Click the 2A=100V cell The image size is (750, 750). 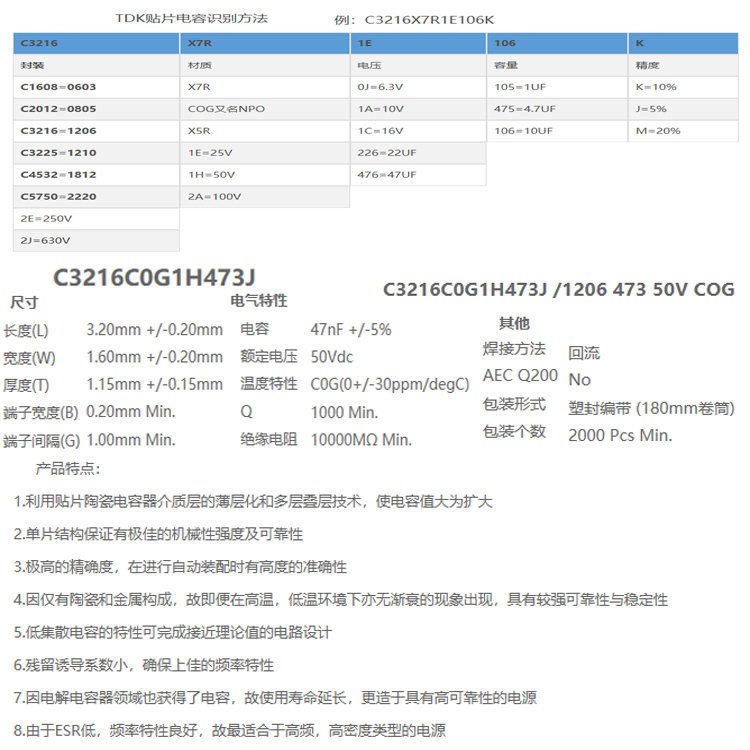[265, 197]
